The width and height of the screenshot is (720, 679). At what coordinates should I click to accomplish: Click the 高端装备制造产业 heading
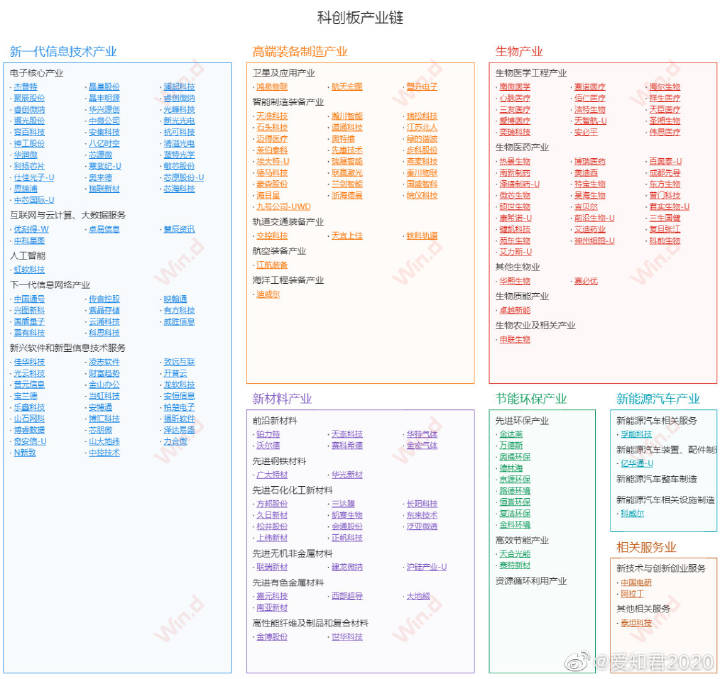point(300,51)
